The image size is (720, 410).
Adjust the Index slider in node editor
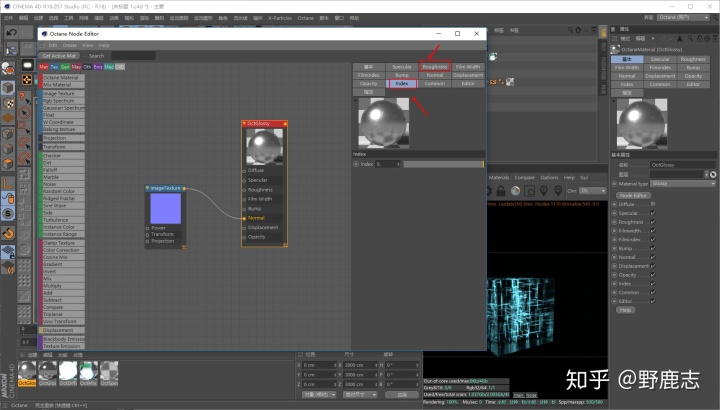point(443,164)
